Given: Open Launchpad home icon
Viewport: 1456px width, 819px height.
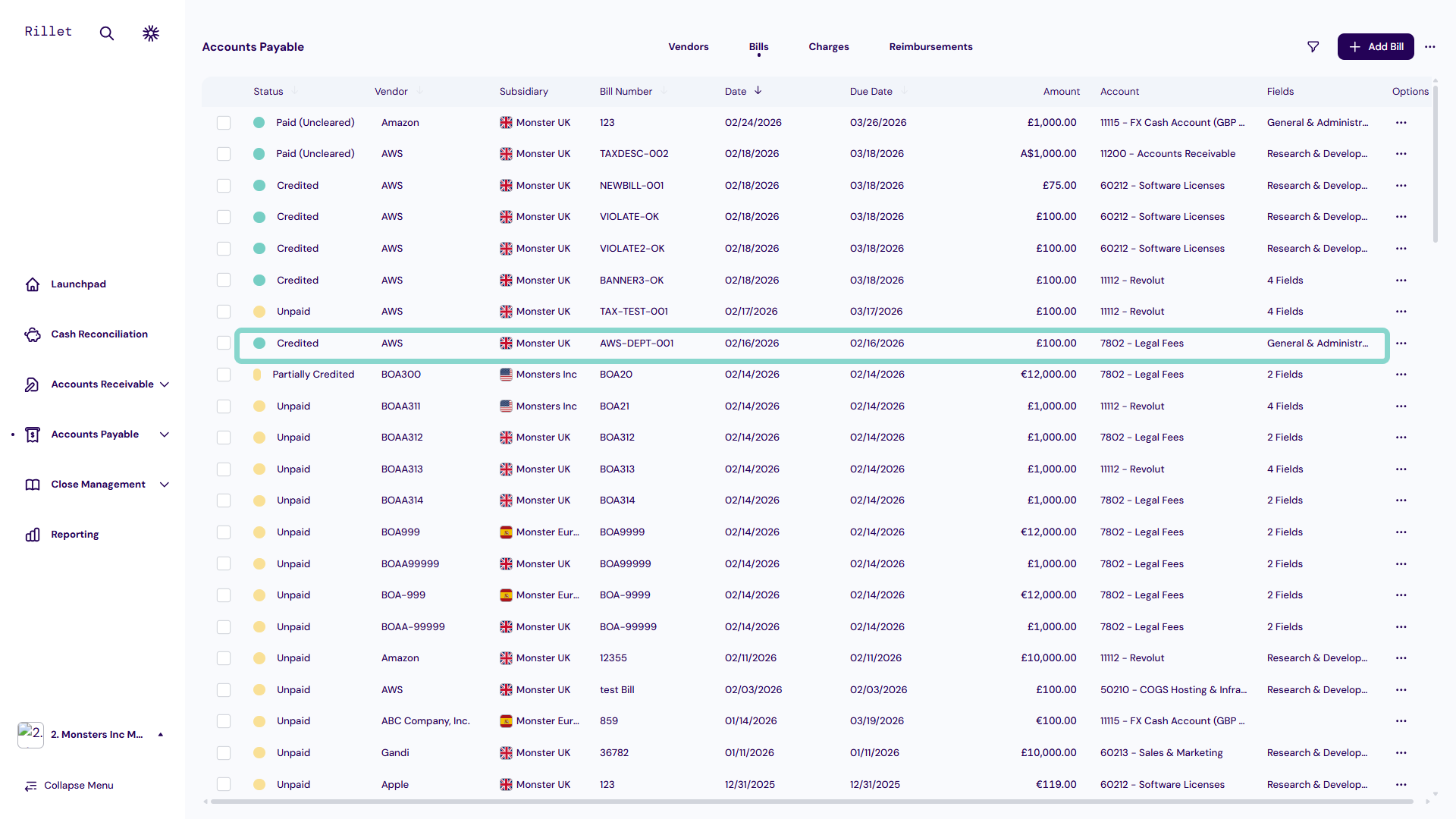Looking at the screenshot, I should [33, 284].
